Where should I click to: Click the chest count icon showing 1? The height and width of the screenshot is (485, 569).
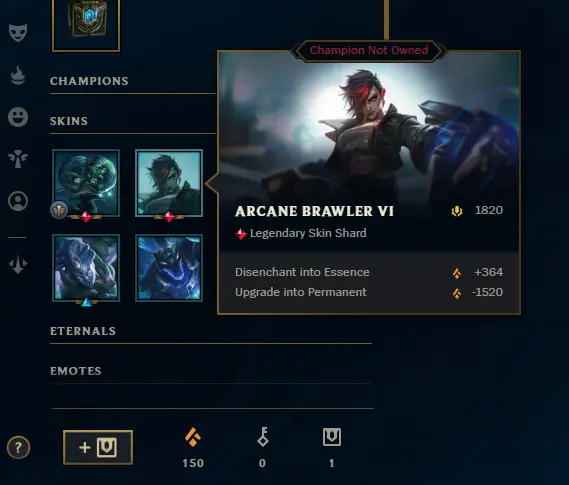point(332,437)
